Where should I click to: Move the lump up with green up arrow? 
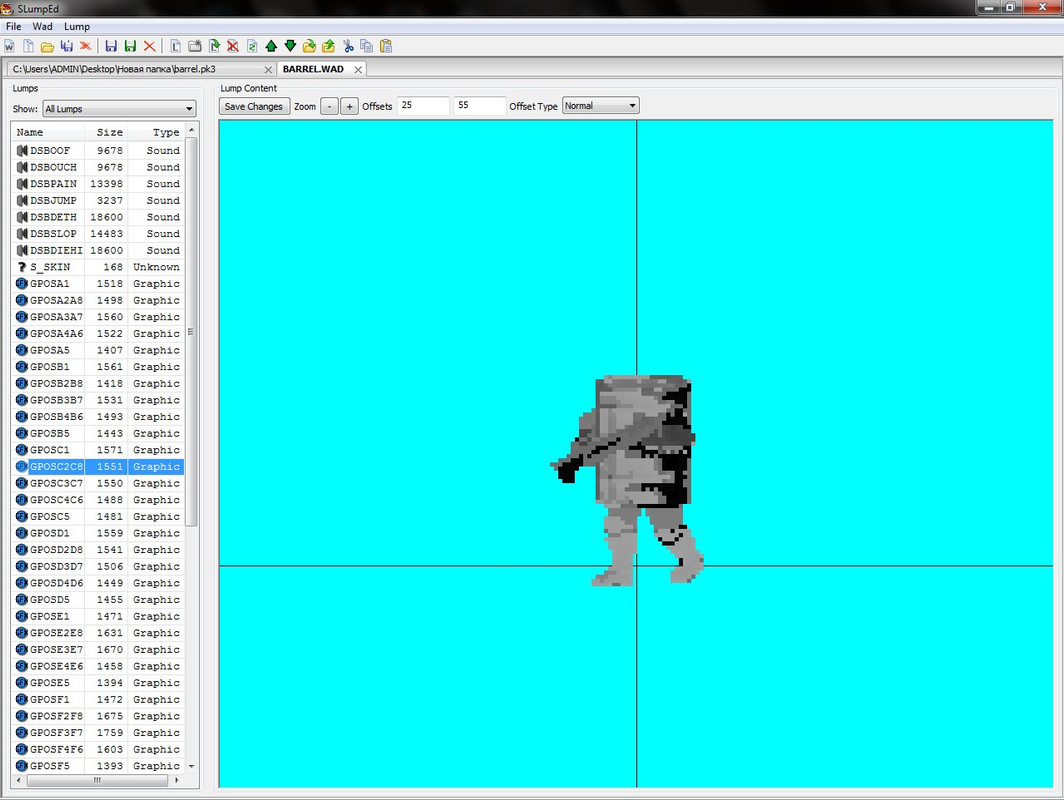[271, 46]
